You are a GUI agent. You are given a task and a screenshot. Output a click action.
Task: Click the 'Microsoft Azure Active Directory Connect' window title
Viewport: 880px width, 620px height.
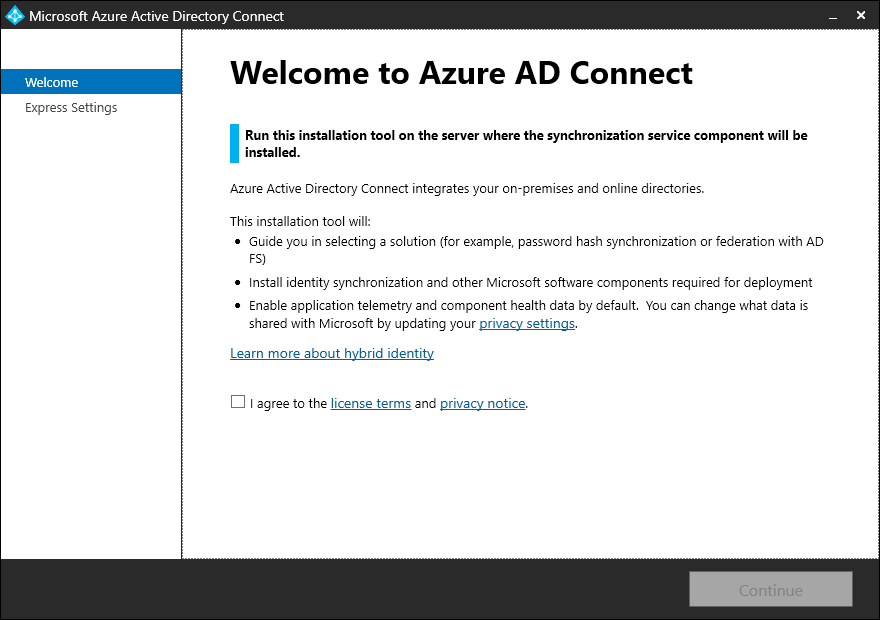pyautogui.click(x=157, y=16)
